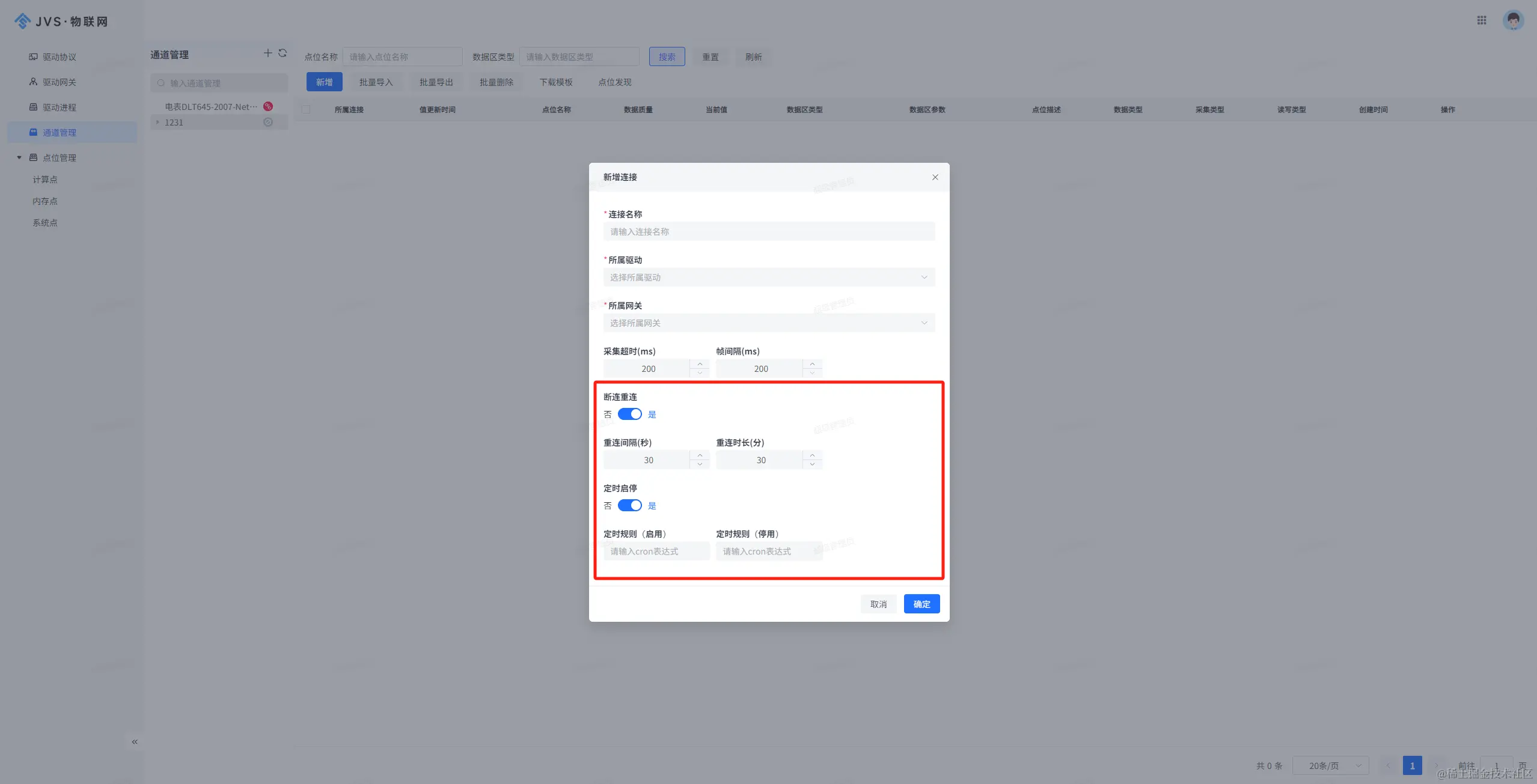Click the user avatar icon
Image resolution: width=1537 pixels, height=784 pixels.
tap(1513, 20)
